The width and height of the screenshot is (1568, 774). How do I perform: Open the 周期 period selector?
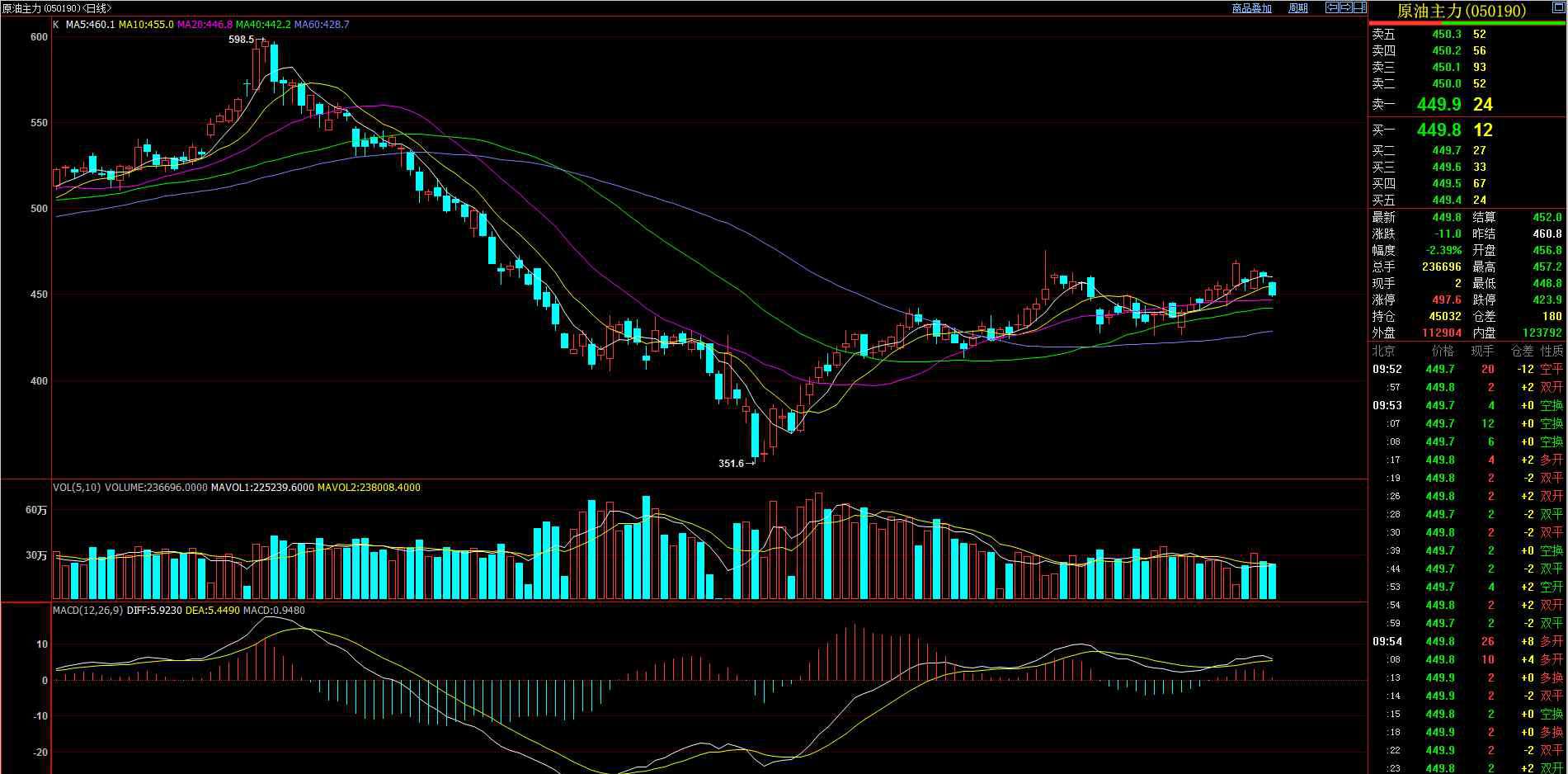[x=1297, y=8]
